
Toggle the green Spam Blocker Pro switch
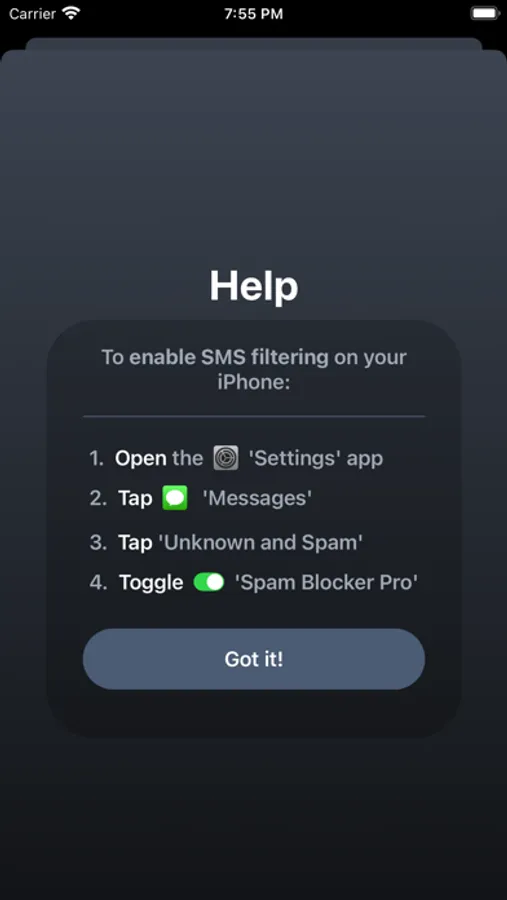[208, 583]
